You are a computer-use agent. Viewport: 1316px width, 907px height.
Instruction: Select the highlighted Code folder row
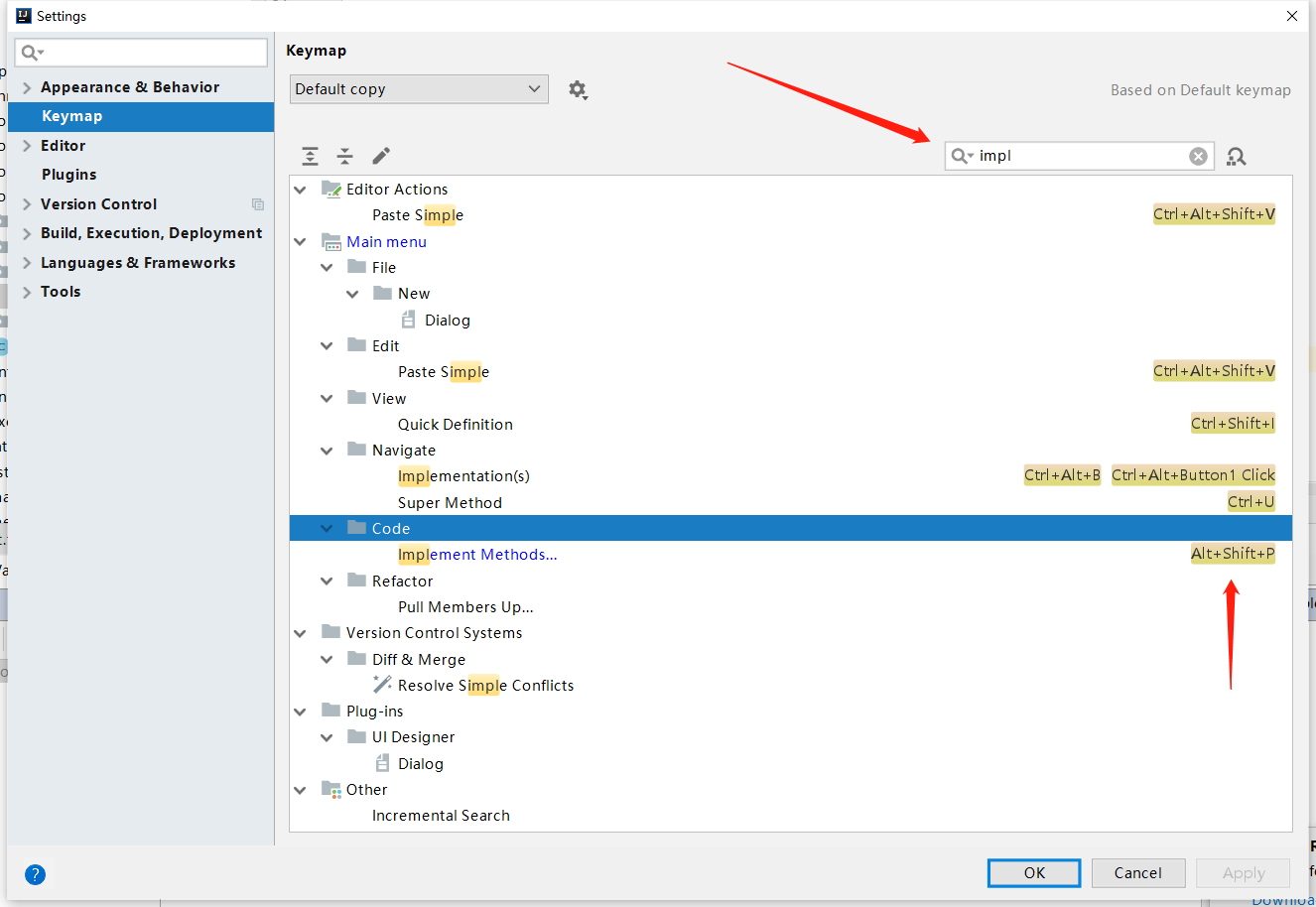pos(791,528)
